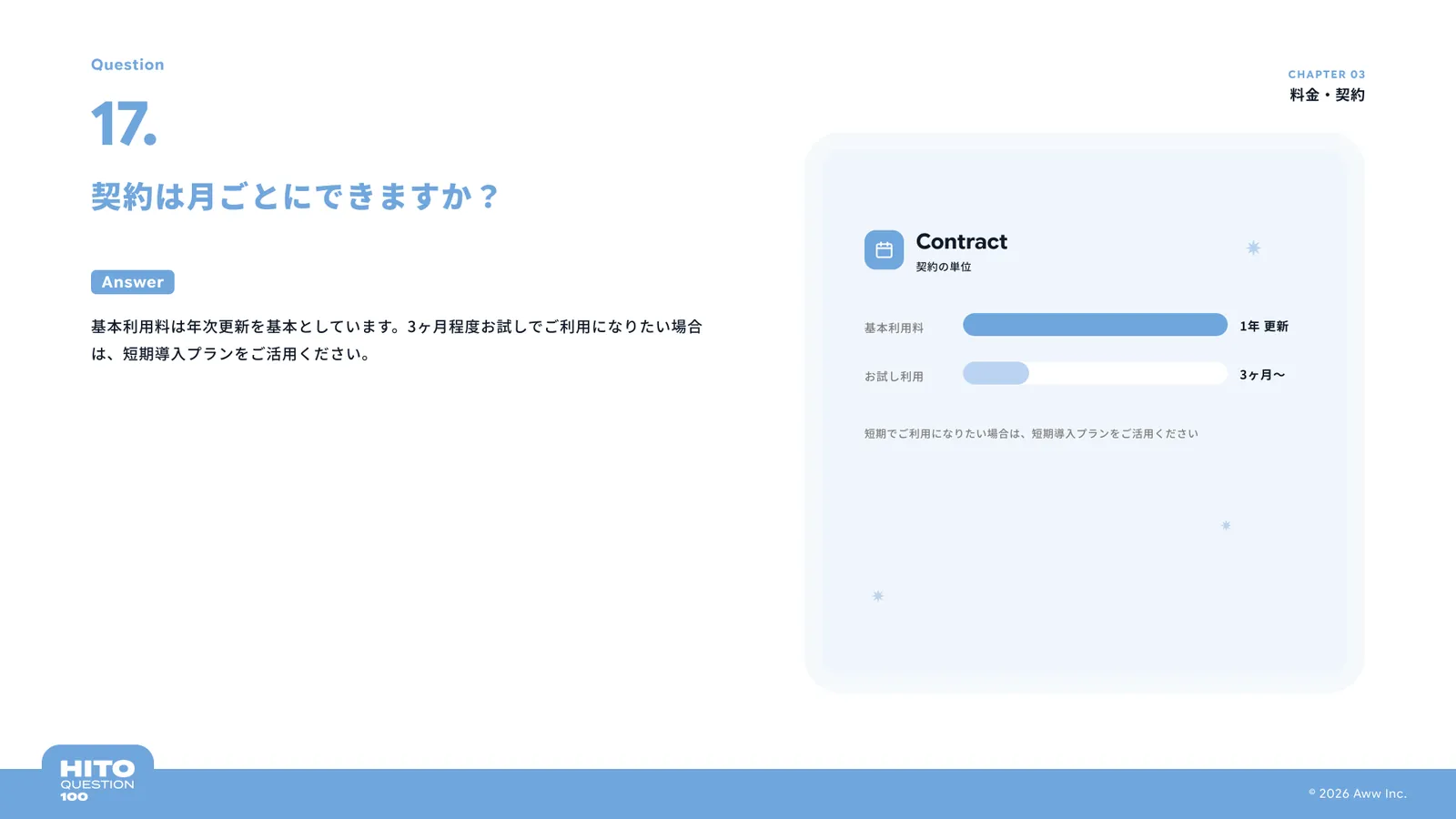
Task: Click the 'Question' label text
Action: pos(127,65)
